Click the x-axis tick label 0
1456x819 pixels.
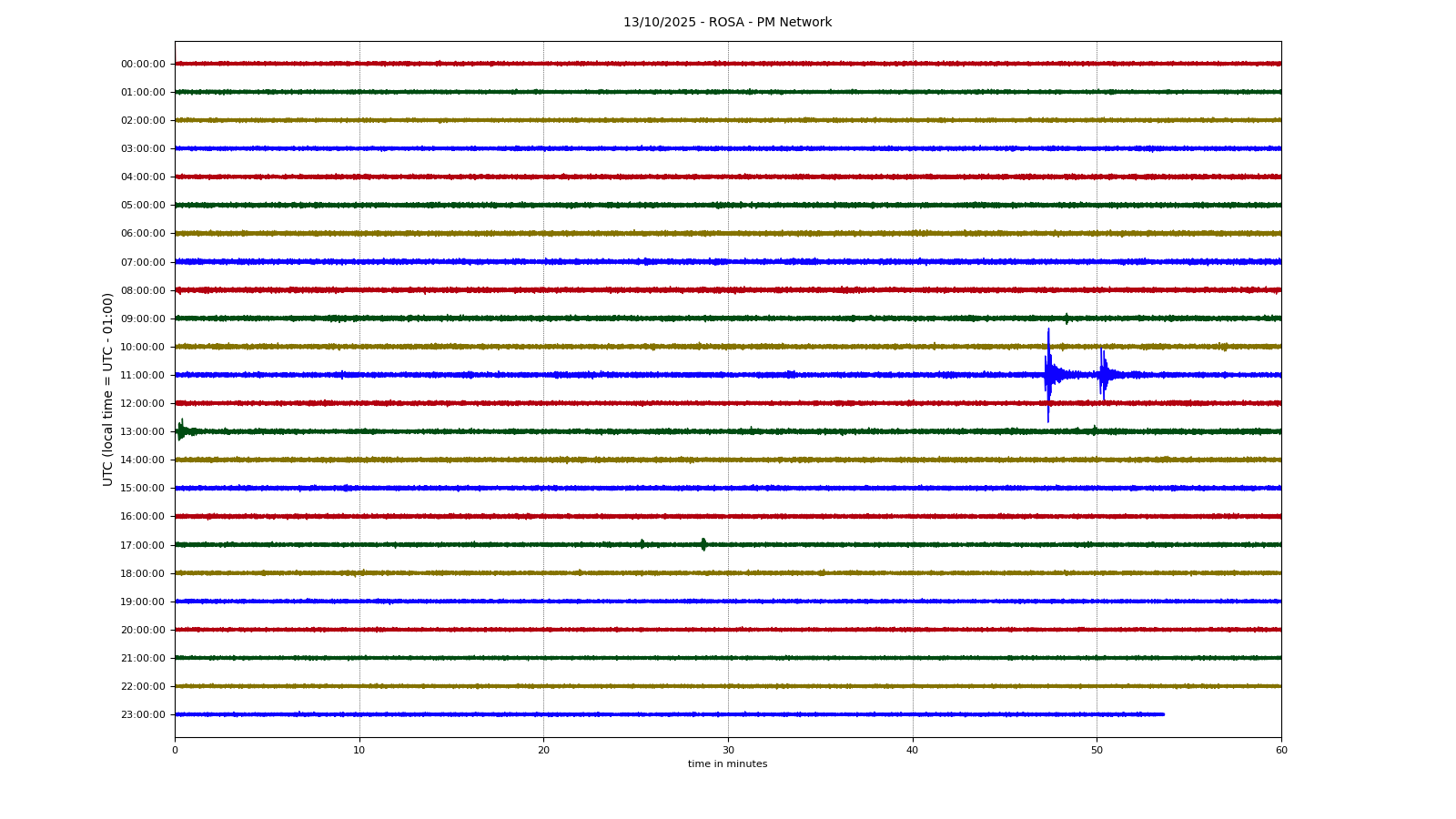point(176,750)
